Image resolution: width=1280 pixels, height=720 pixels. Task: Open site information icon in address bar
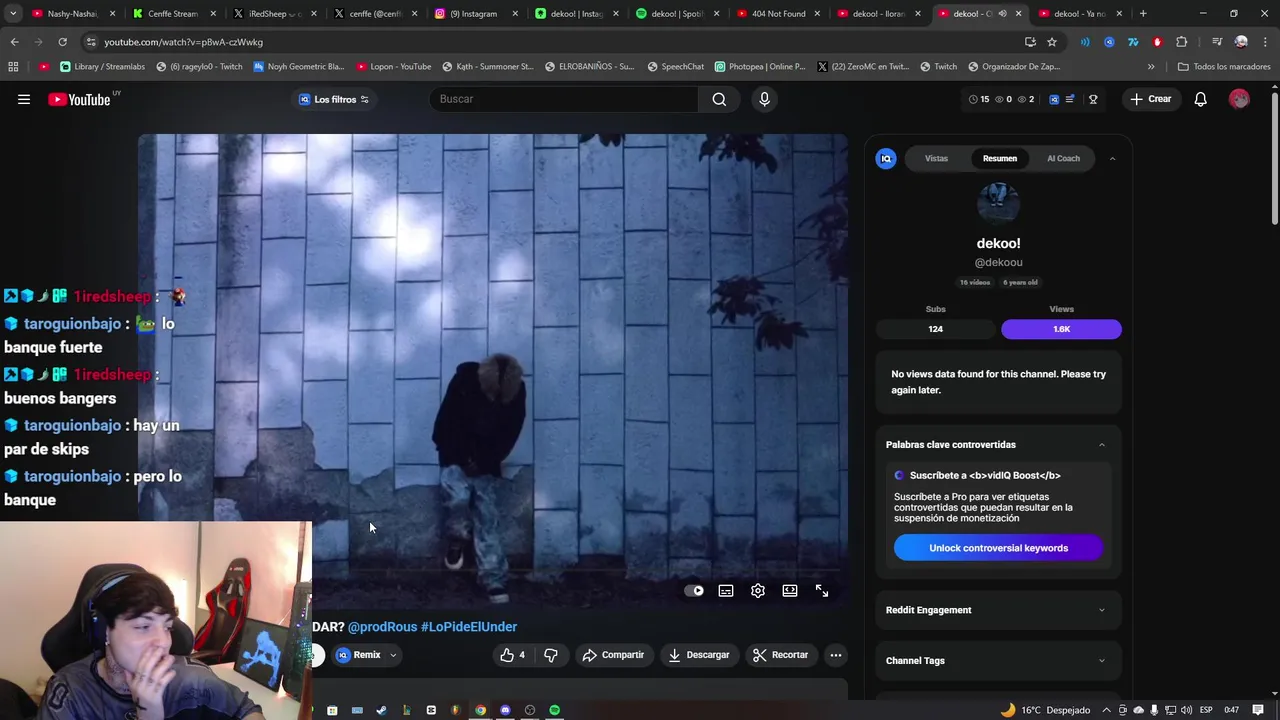(x=91, y=42)
